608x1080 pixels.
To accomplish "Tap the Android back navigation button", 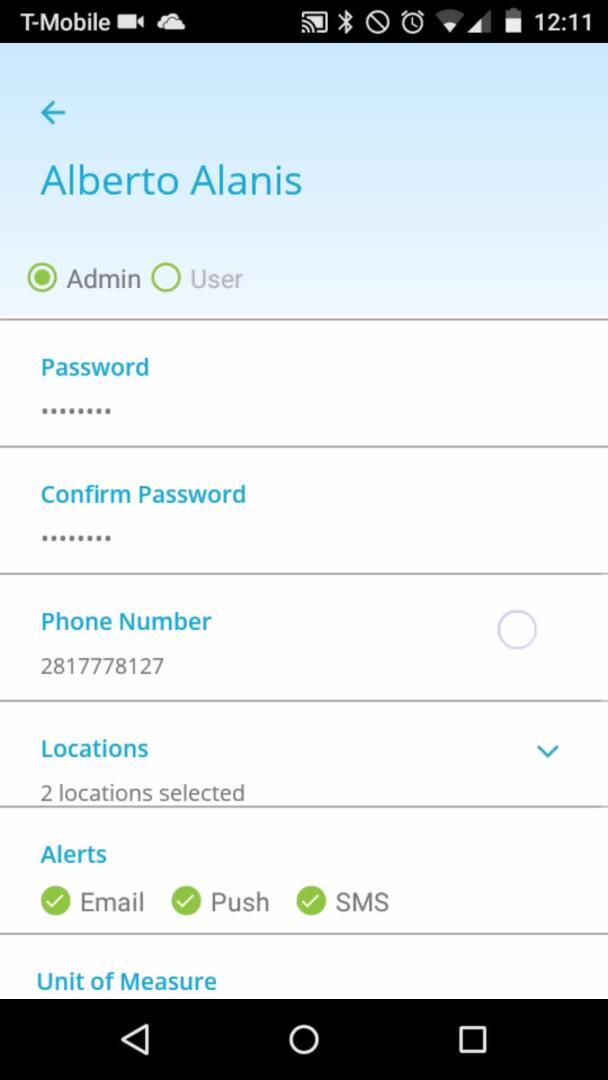I will pos(135,1039).
